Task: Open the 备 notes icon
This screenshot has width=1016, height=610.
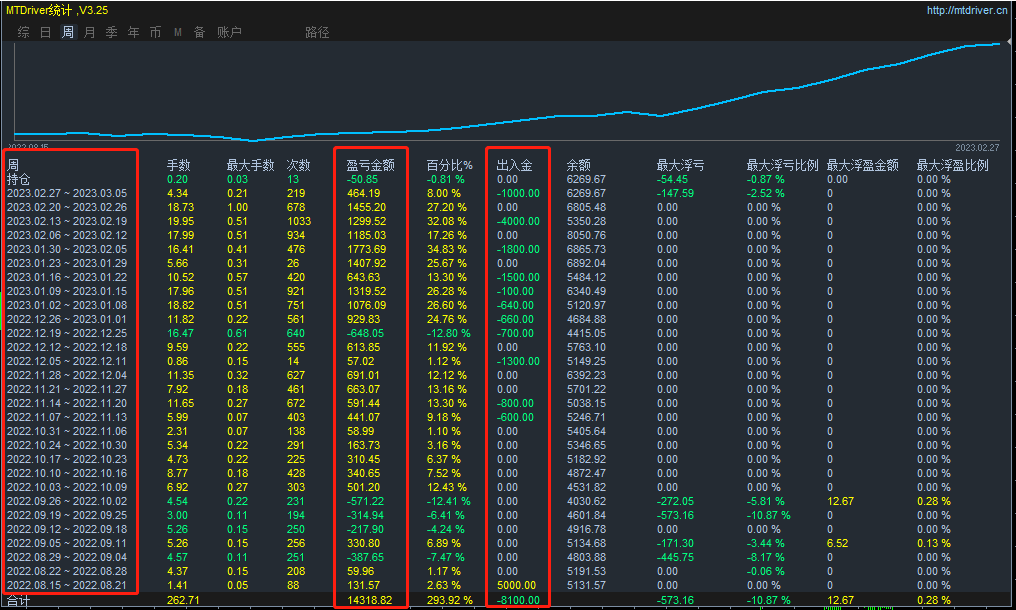Action: pyautogui.click(x=197, y=31)
